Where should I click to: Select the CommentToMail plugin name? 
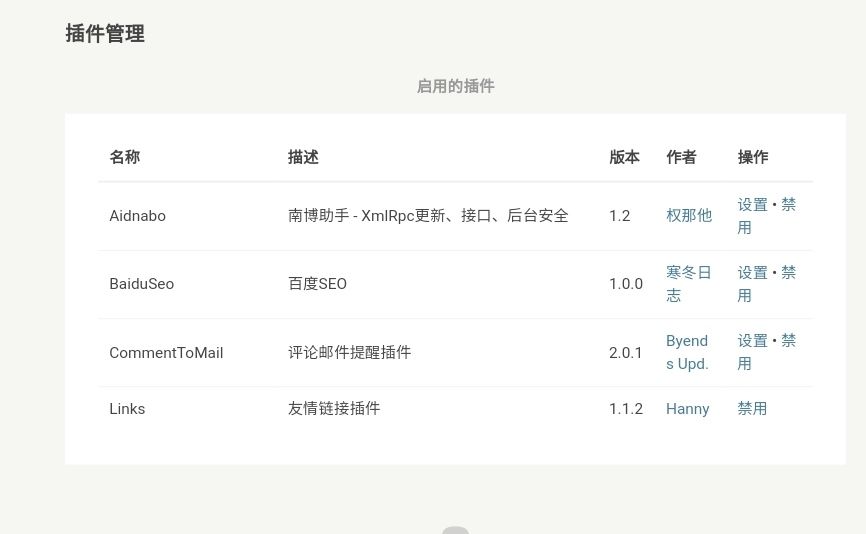pos(166,352)
